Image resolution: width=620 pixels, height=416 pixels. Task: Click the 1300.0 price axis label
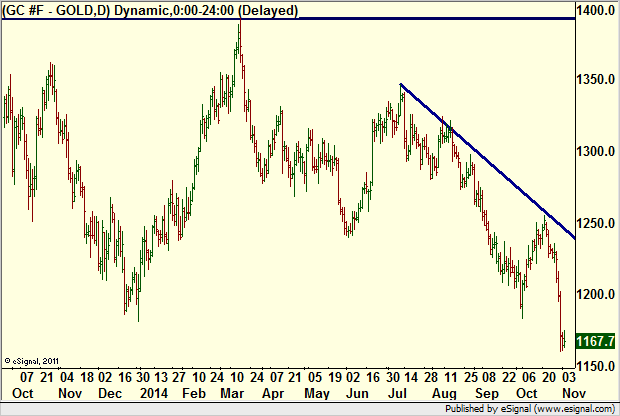596,151
